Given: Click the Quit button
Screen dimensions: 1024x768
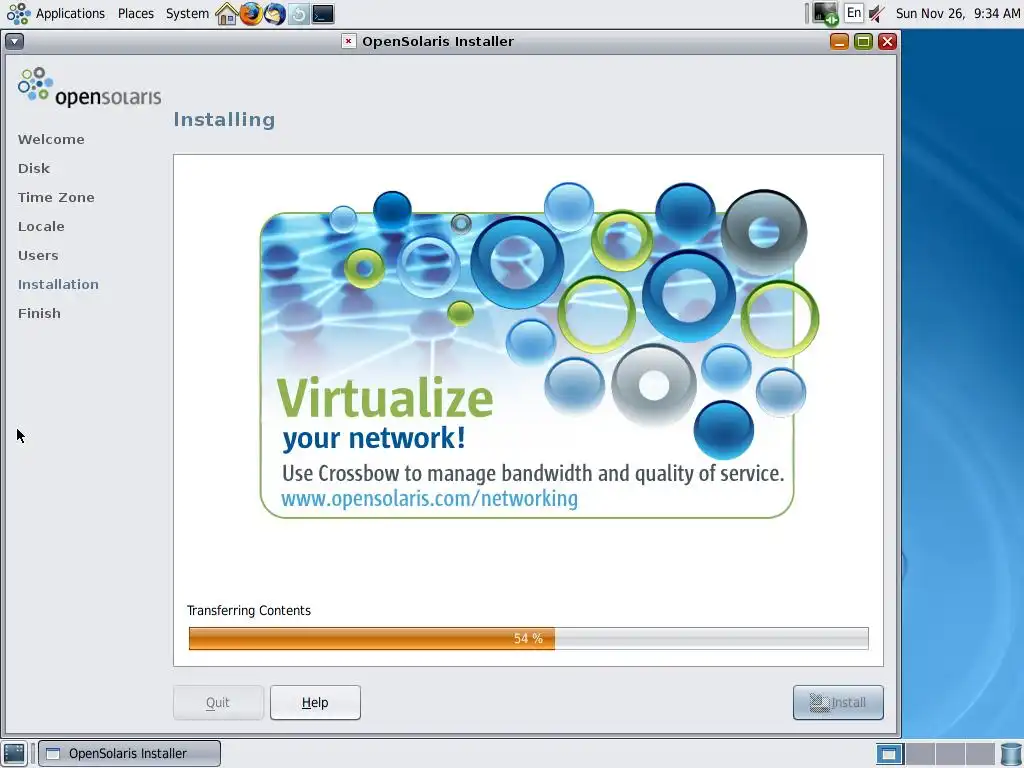Looking at the screenshot, I should pos(218,703).
